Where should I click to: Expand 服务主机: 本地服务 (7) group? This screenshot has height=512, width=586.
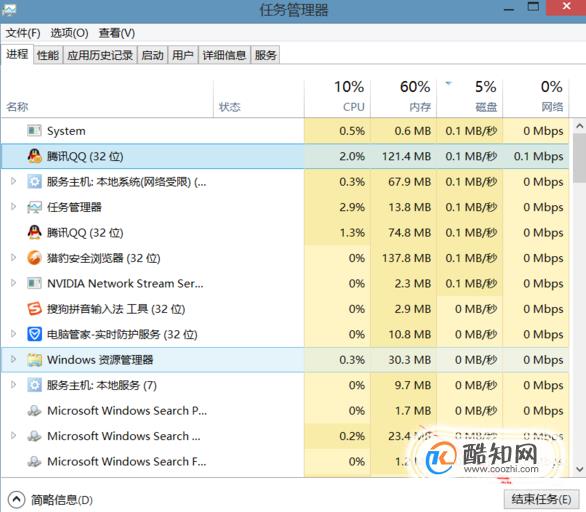(13, 385)
